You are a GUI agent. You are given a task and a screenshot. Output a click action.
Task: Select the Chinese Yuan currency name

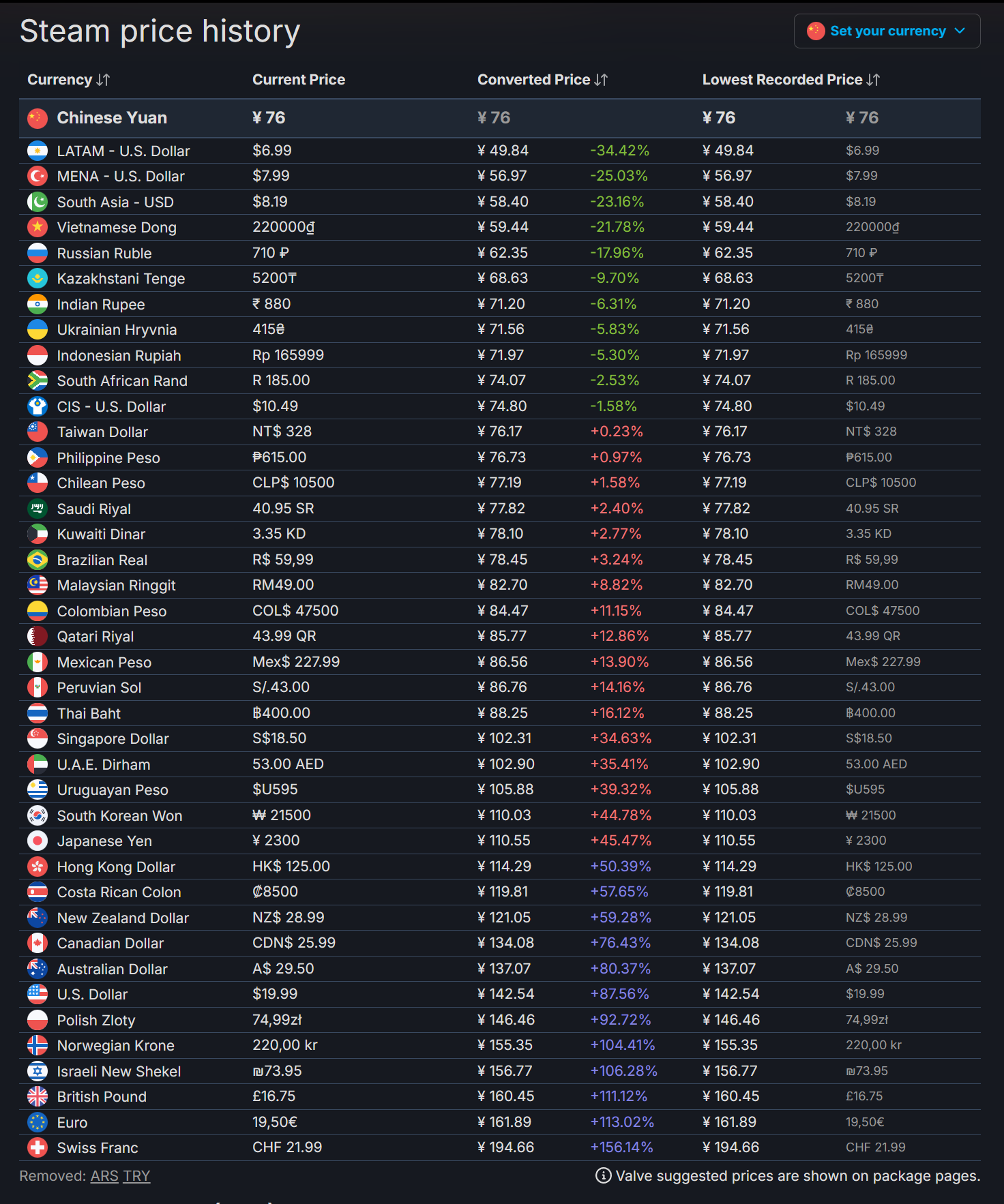pyautogui.click(x=112, y=118)
